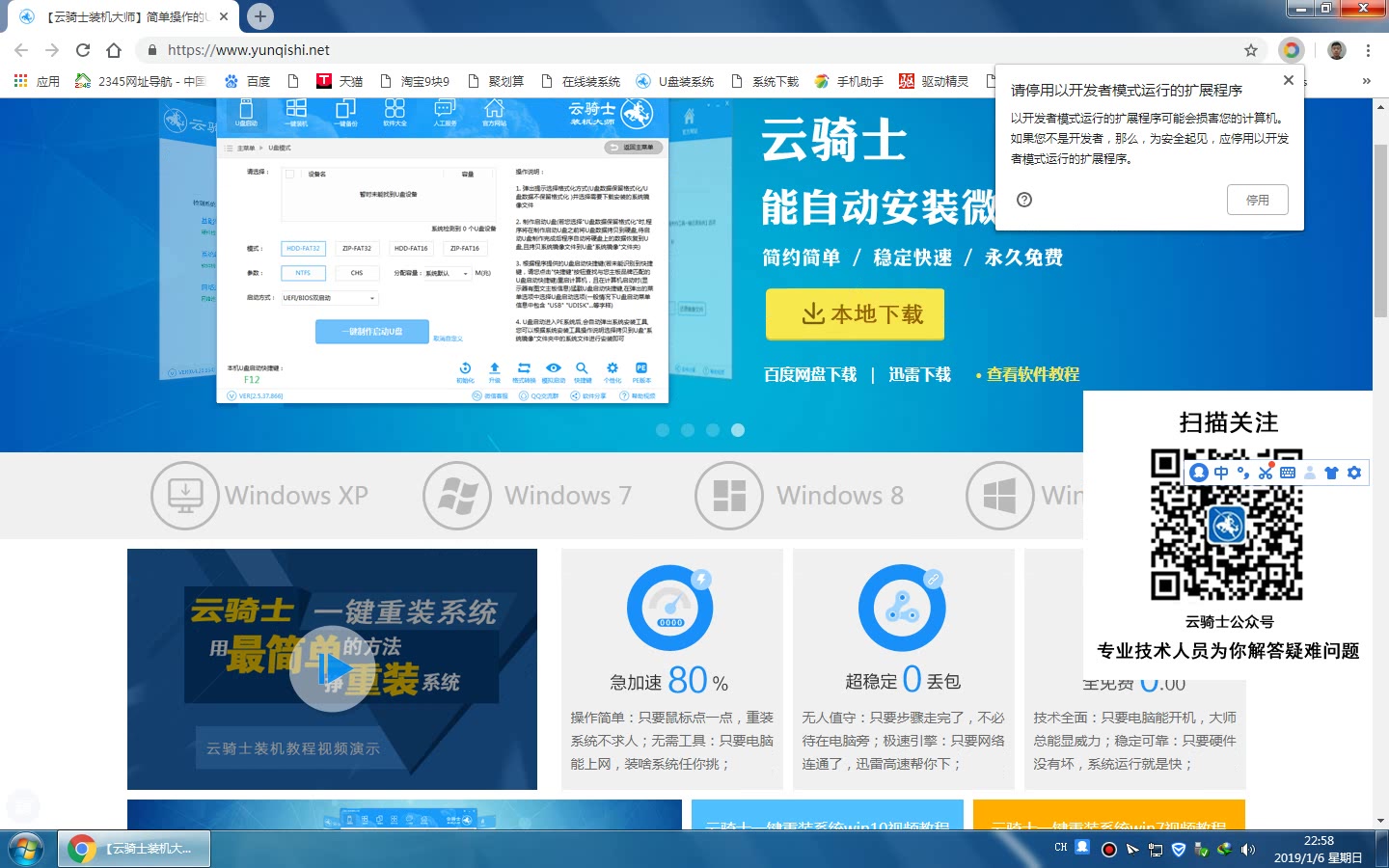Choose the Windows XP system icon
Screen dimensions: 1389x868
click(x=185, y=496)
